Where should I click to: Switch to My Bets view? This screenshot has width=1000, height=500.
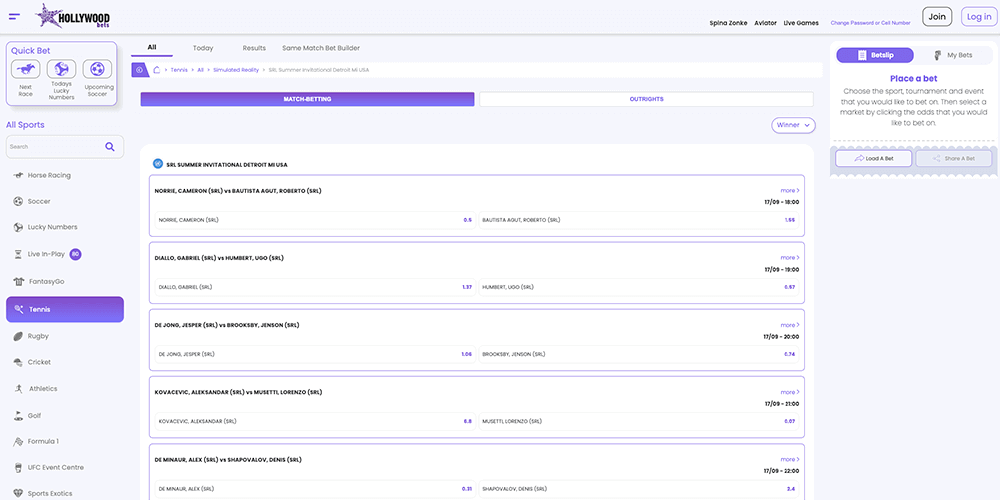tap(952, 55)
